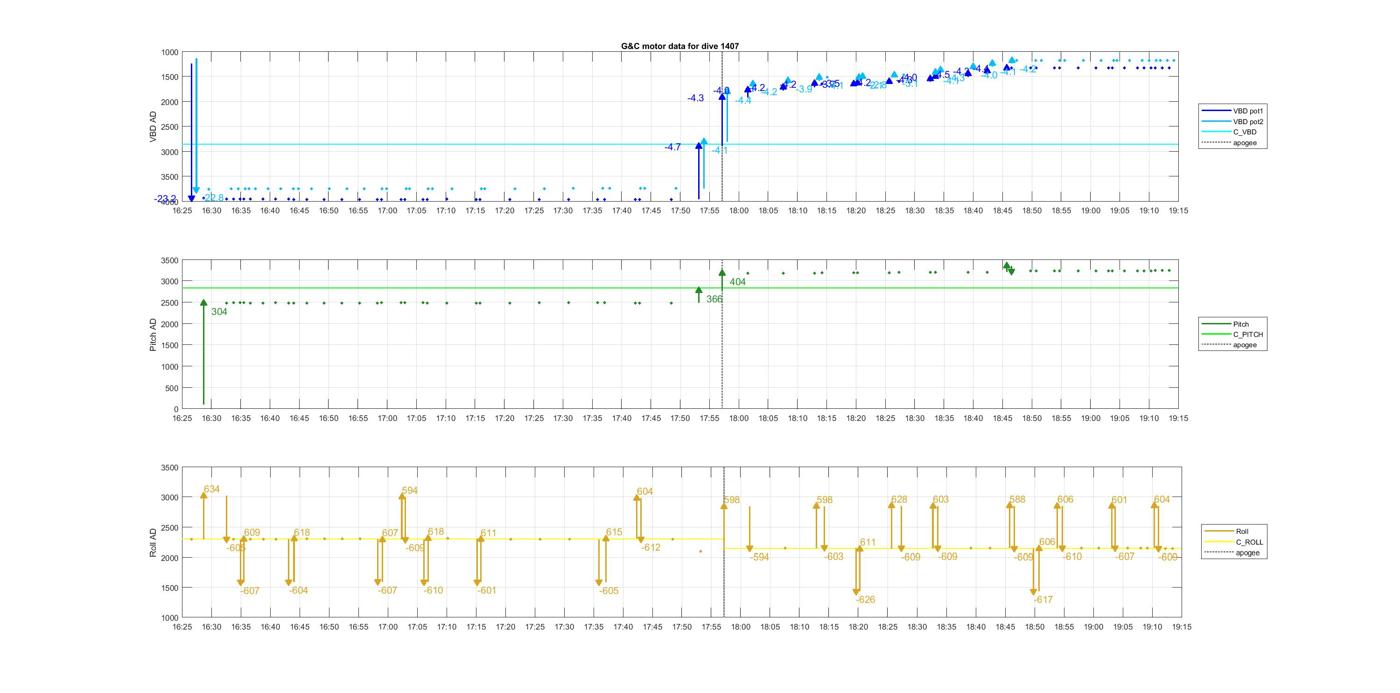Click the '3500' tick on Pitch AD axis

coord(169,261)
